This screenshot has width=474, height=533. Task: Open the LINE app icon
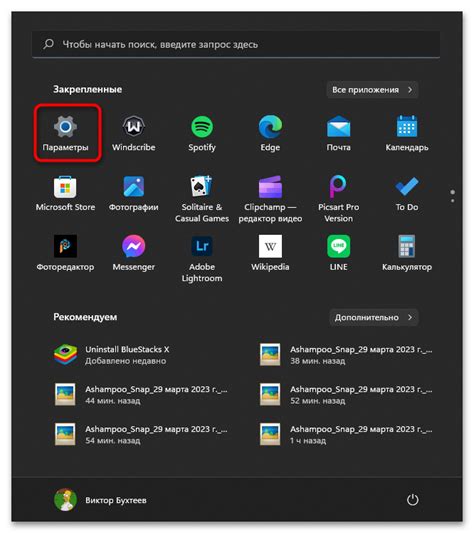pyautogui.click(x=338, y=246)
